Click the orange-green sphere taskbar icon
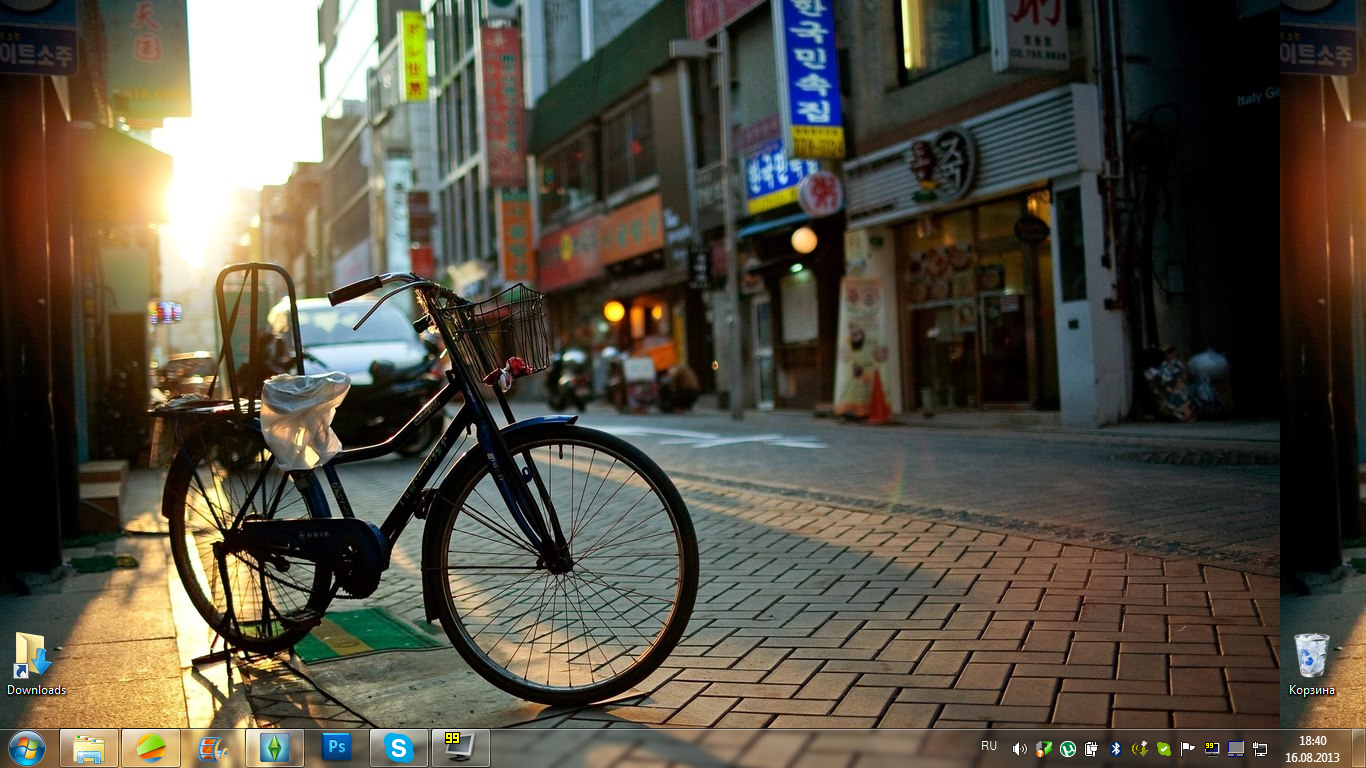The width and height of the screenshot is (1366, 768). tap(151, 748)
